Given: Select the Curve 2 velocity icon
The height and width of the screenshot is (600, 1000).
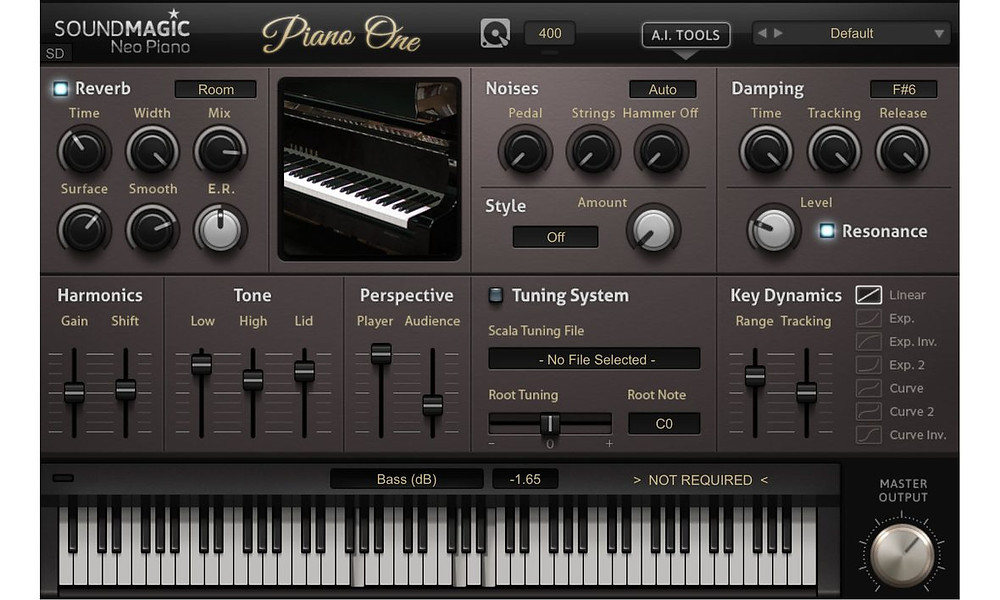Looking at the screenshot, I should coord(869,411).
